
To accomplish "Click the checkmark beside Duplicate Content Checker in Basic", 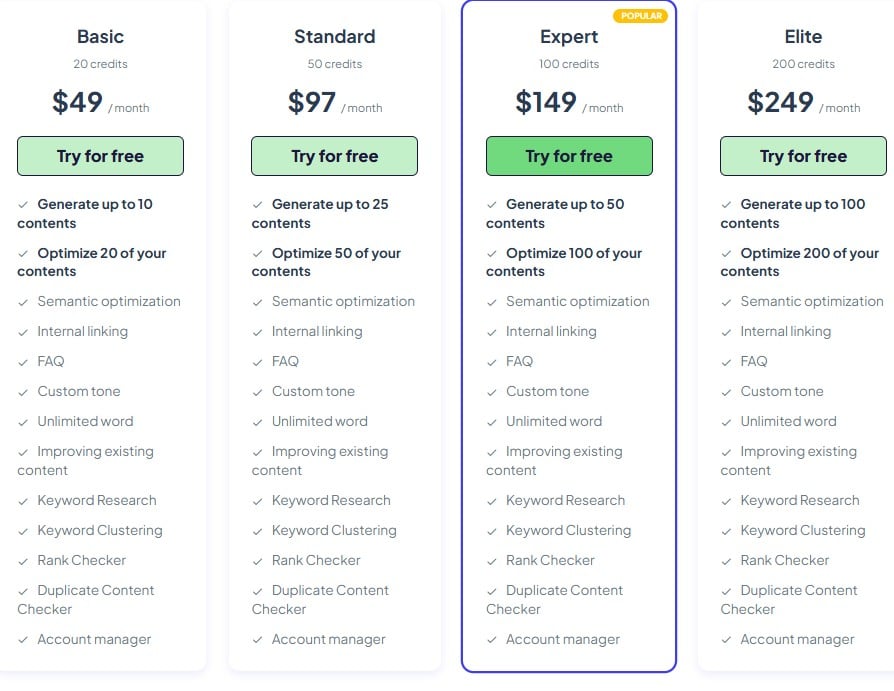I will click(22, 590).
